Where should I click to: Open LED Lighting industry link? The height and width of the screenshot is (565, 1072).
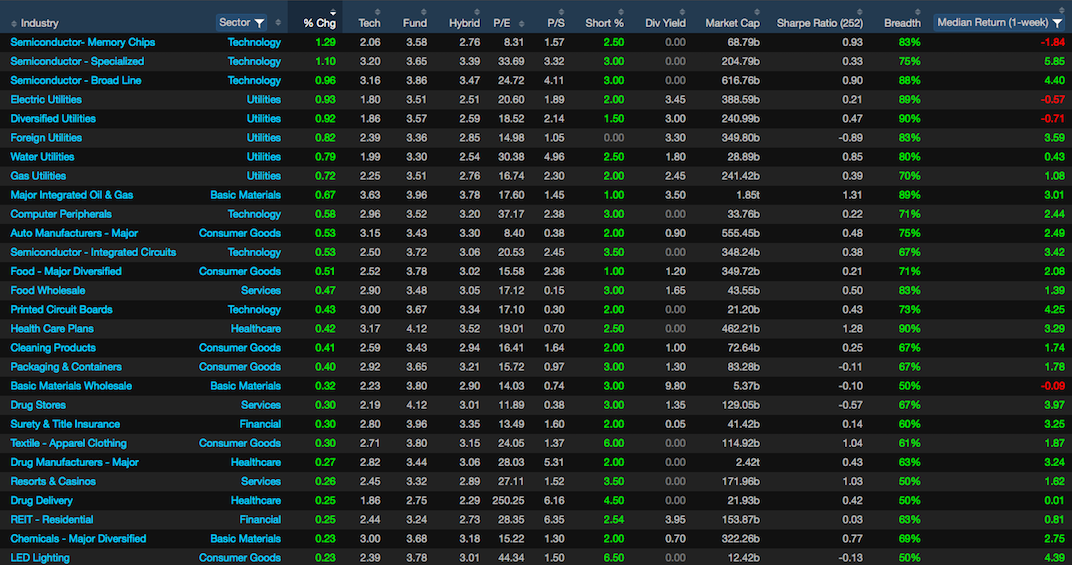[x=40, y=559]
